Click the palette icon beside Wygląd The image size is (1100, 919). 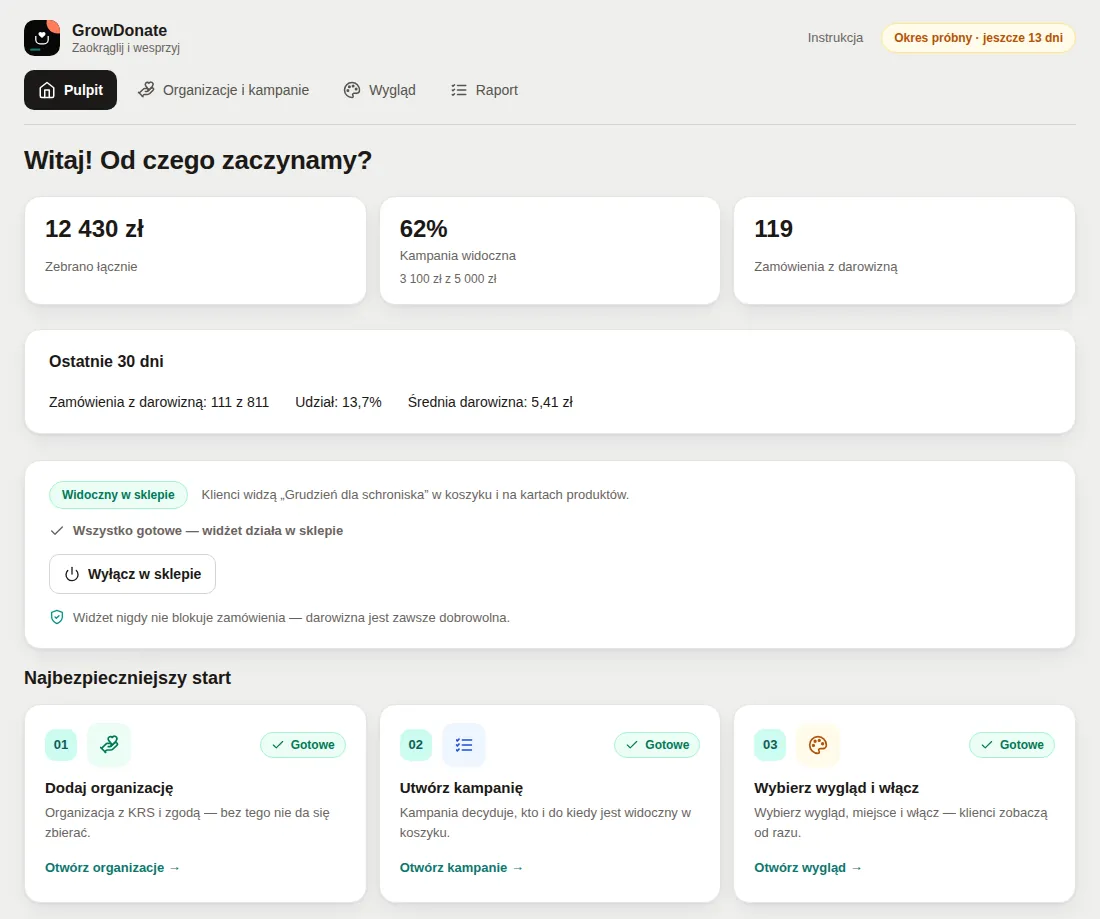352,90
